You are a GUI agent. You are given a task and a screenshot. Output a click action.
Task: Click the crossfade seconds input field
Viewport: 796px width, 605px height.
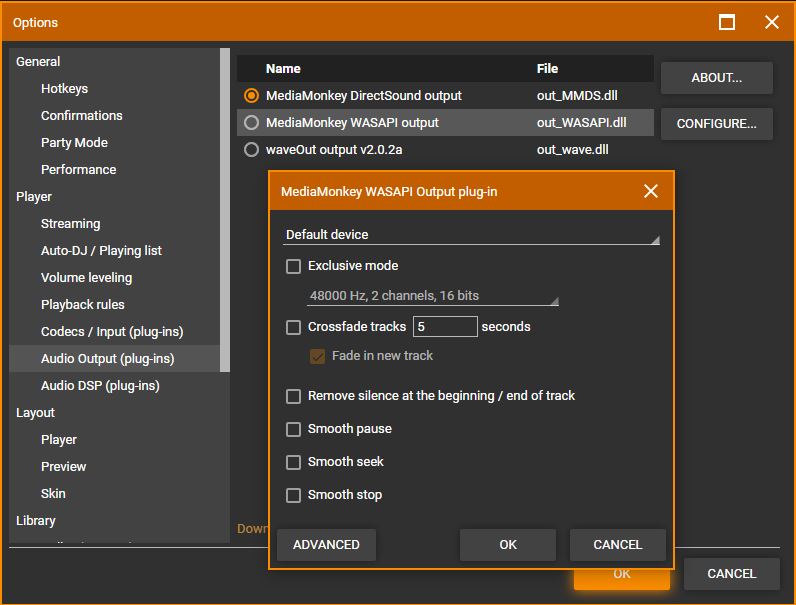(445, 326)
